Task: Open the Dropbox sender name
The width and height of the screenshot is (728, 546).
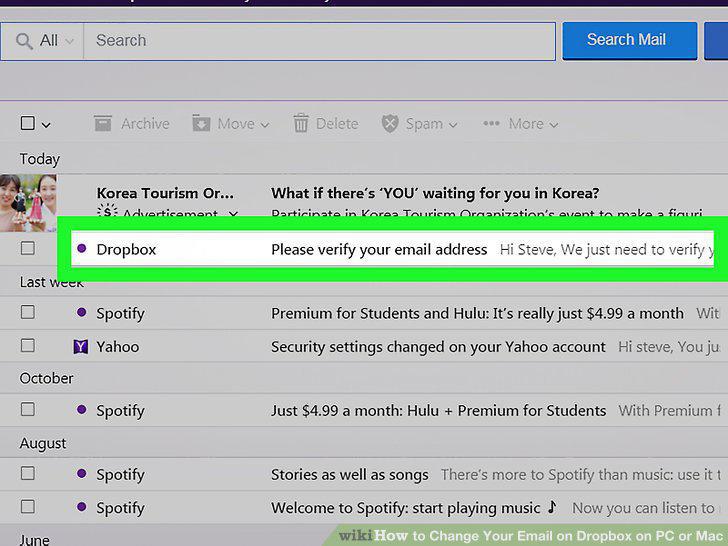Action: point(126,250)
